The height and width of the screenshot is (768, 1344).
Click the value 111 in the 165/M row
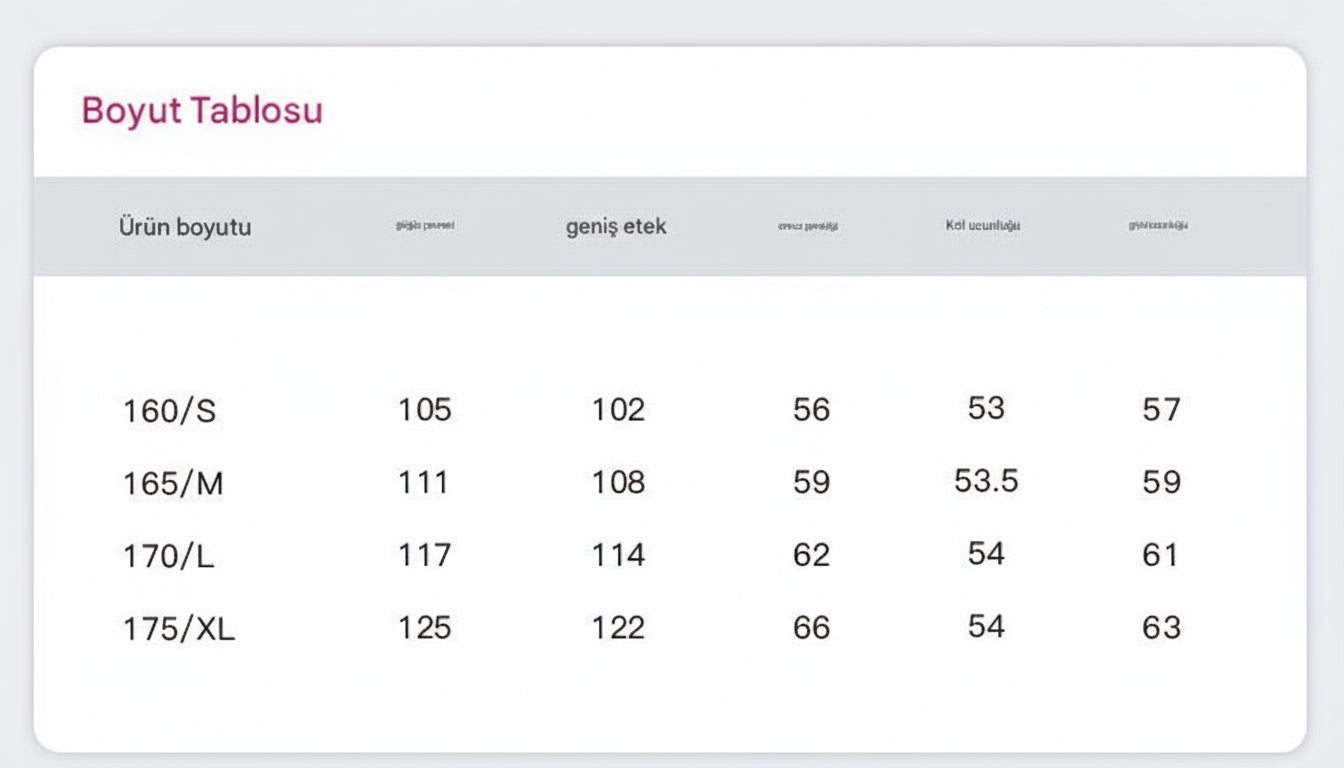(423, 483)
